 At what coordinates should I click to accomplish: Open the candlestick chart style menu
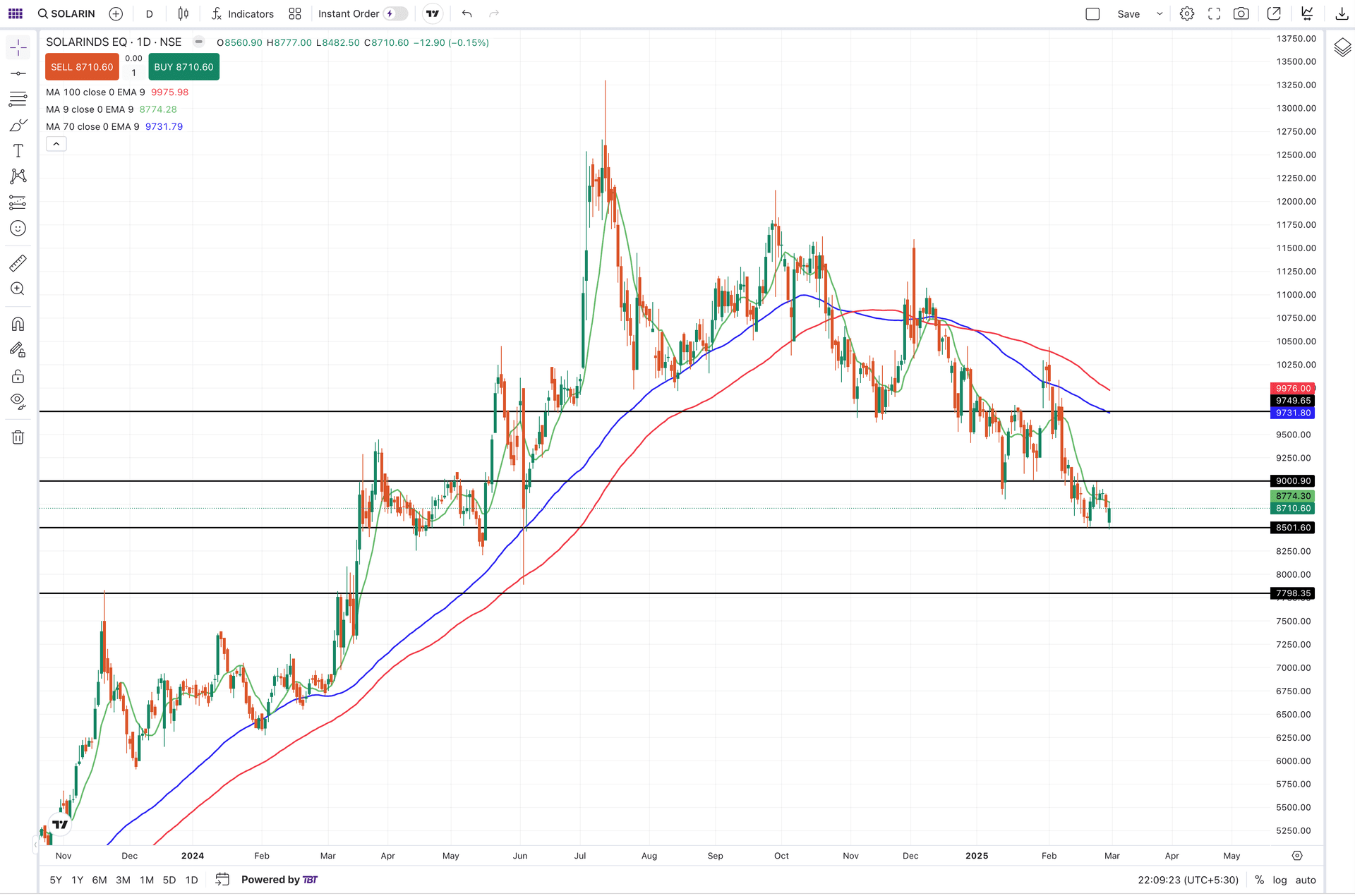point(183,13)
